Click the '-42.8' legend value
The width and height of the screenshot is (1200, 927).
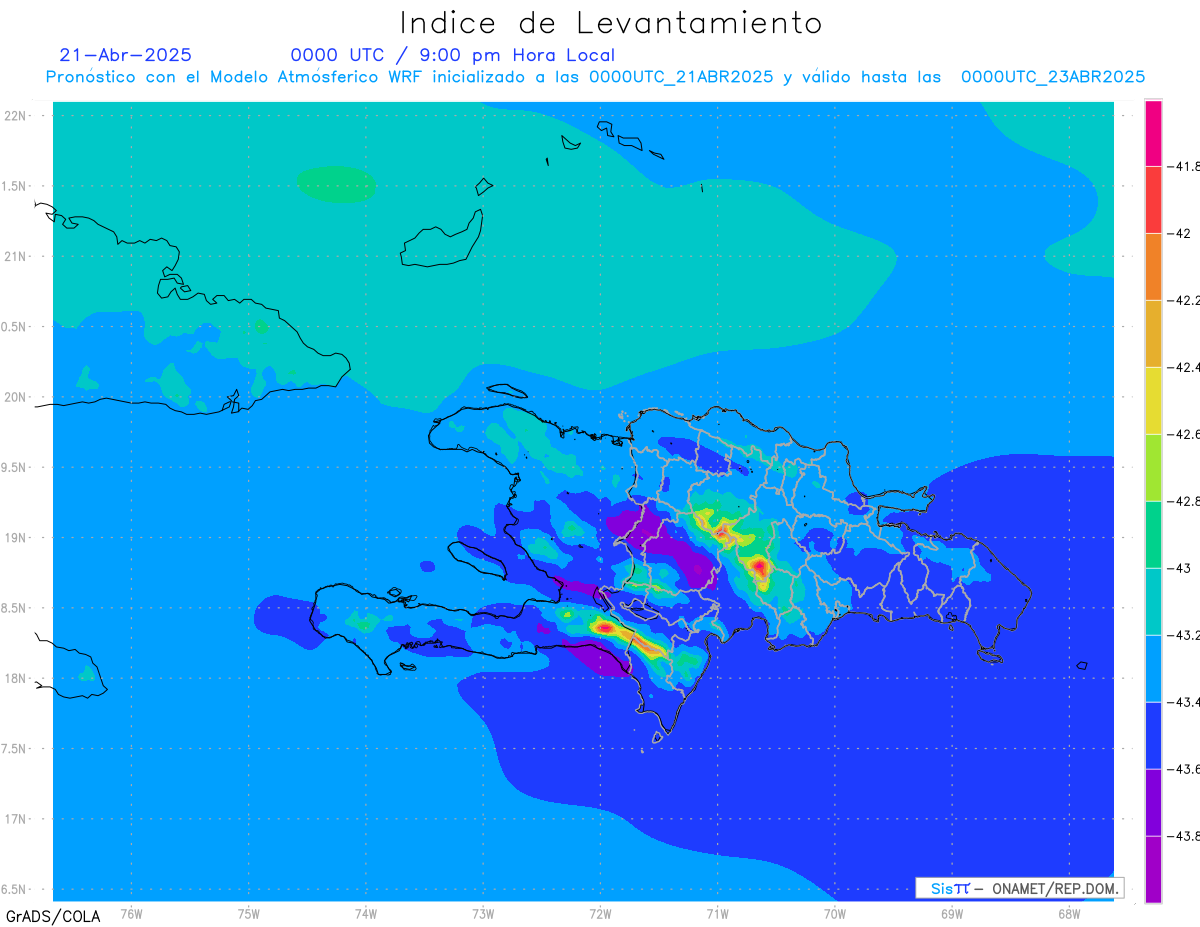(1184, 501)
